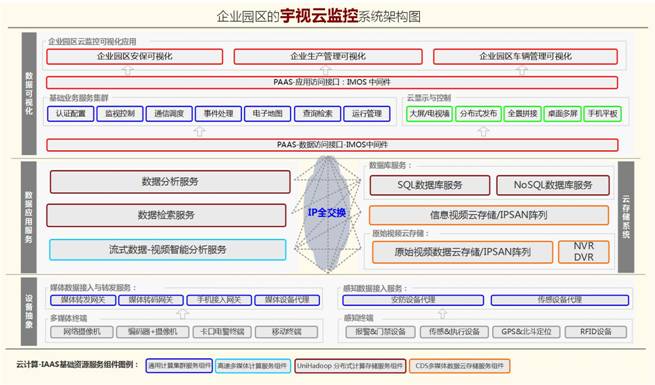Image resolution: width=655 pixels, height=385 pixels.
Task: Click the GPS&北斗定位 terminal box
Action: [x=526, y=332]
